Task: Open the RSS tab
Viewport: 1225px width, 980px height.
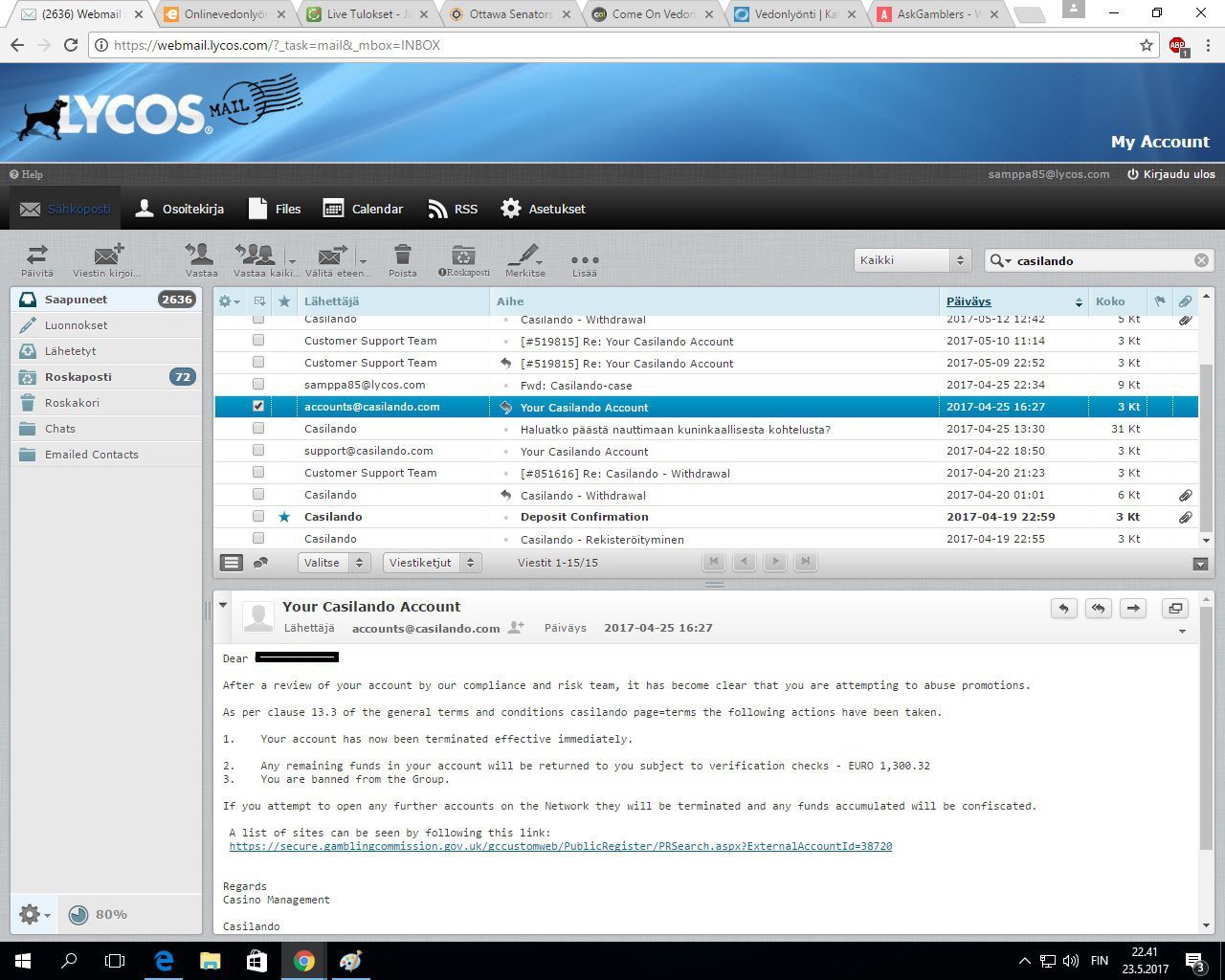Action: point(453,209)
